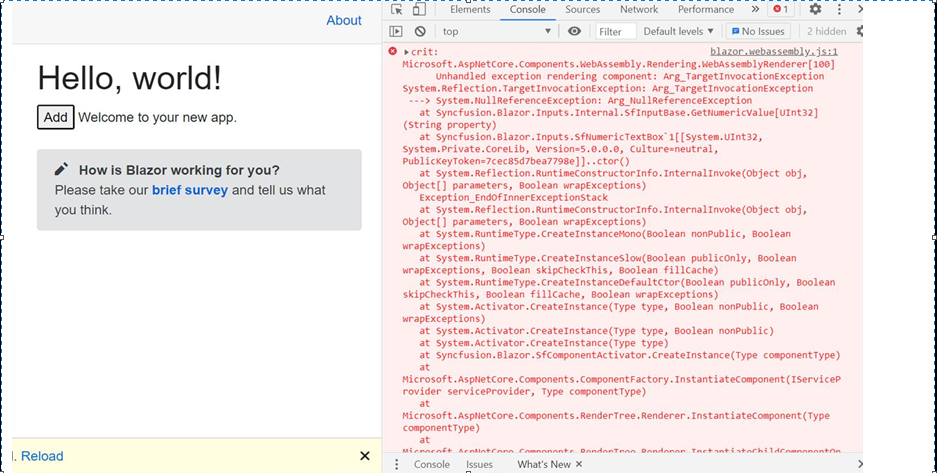The height and width of the screenshot is (473, 937).
Task: Open the Sources tab
Action: pyautogui.click(x=583, y=10)
